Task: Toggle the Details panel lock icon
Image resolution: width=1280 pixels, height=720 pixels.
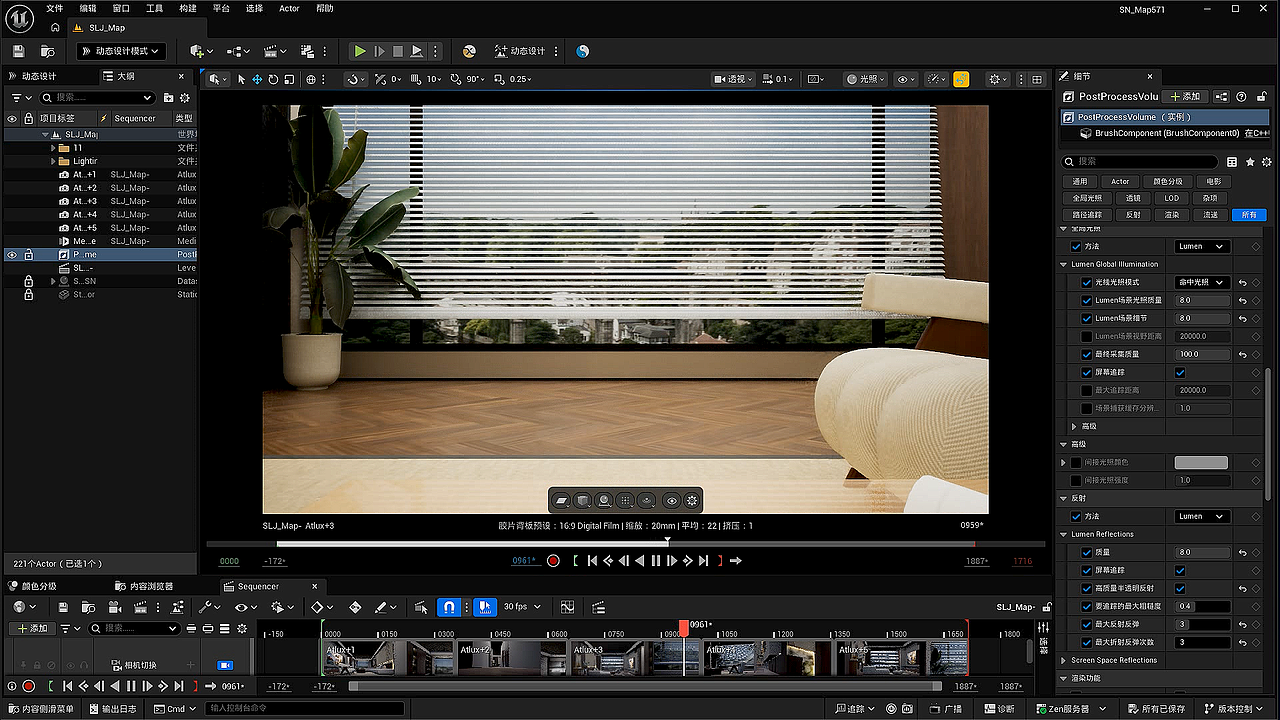Action: tap(1260, 97)
